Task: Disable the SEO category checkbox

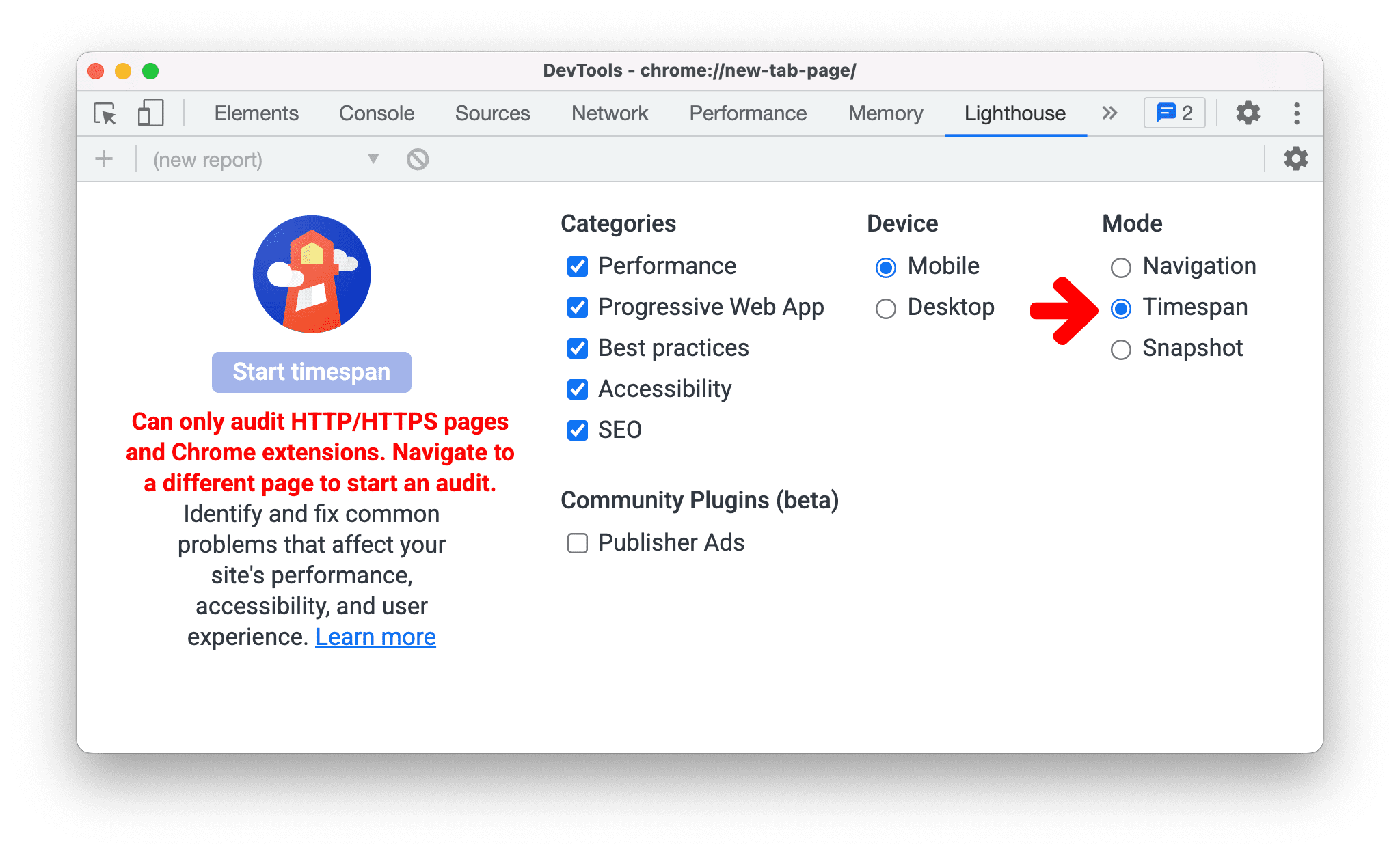Action: [578, 430]
